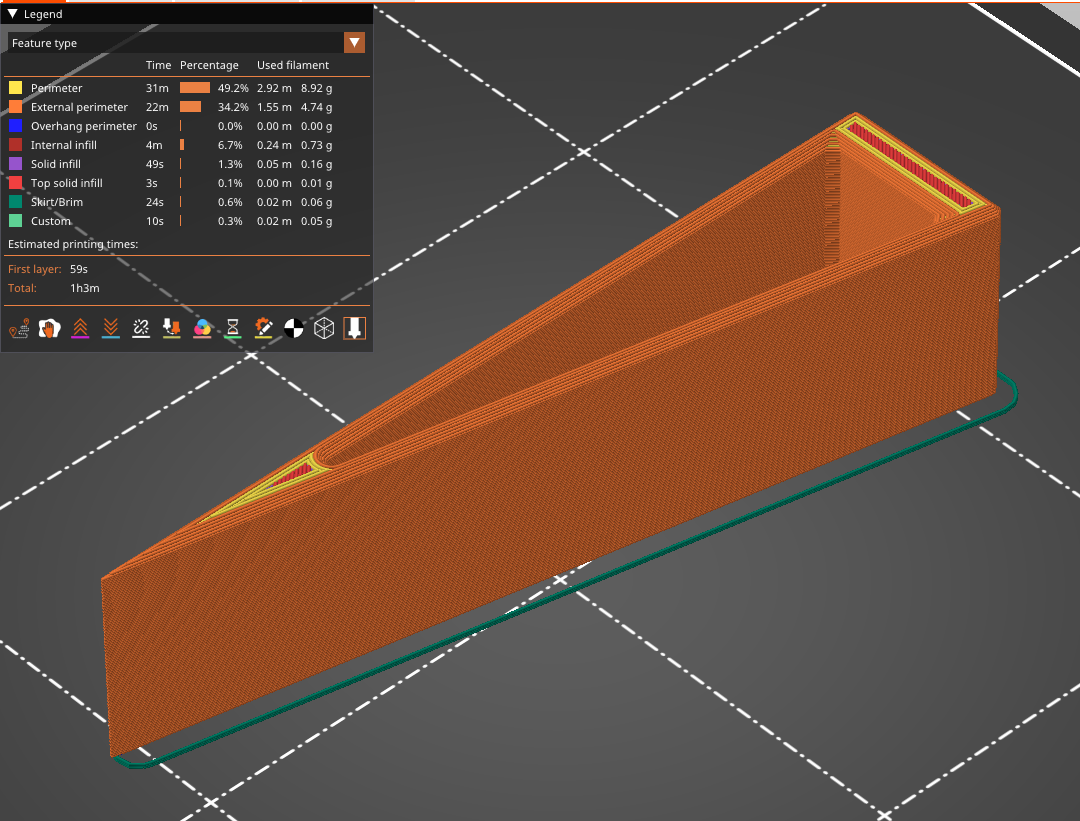Toggle pause prints hourglass icon

coord(233,329)
